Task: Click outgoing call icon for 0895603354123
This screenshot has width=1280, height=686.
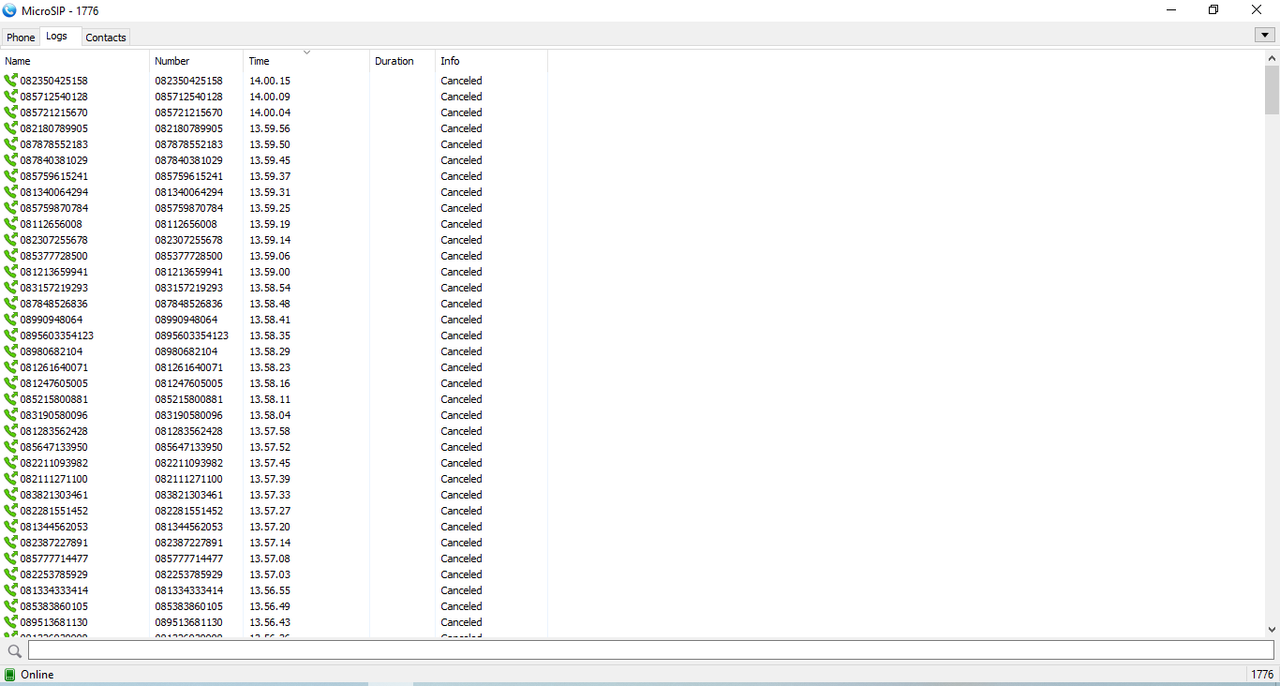Action: click(11, 336)
